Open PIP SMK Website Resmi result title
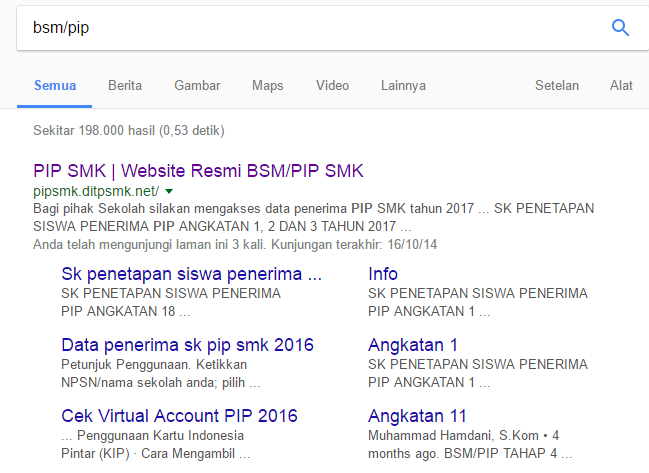The image size is (649, 473). pyautogui.click(x=198, y=171)
